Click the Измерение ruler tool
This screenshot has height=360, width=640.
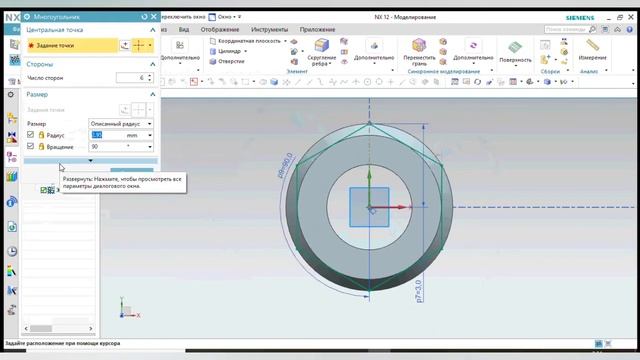592,45
